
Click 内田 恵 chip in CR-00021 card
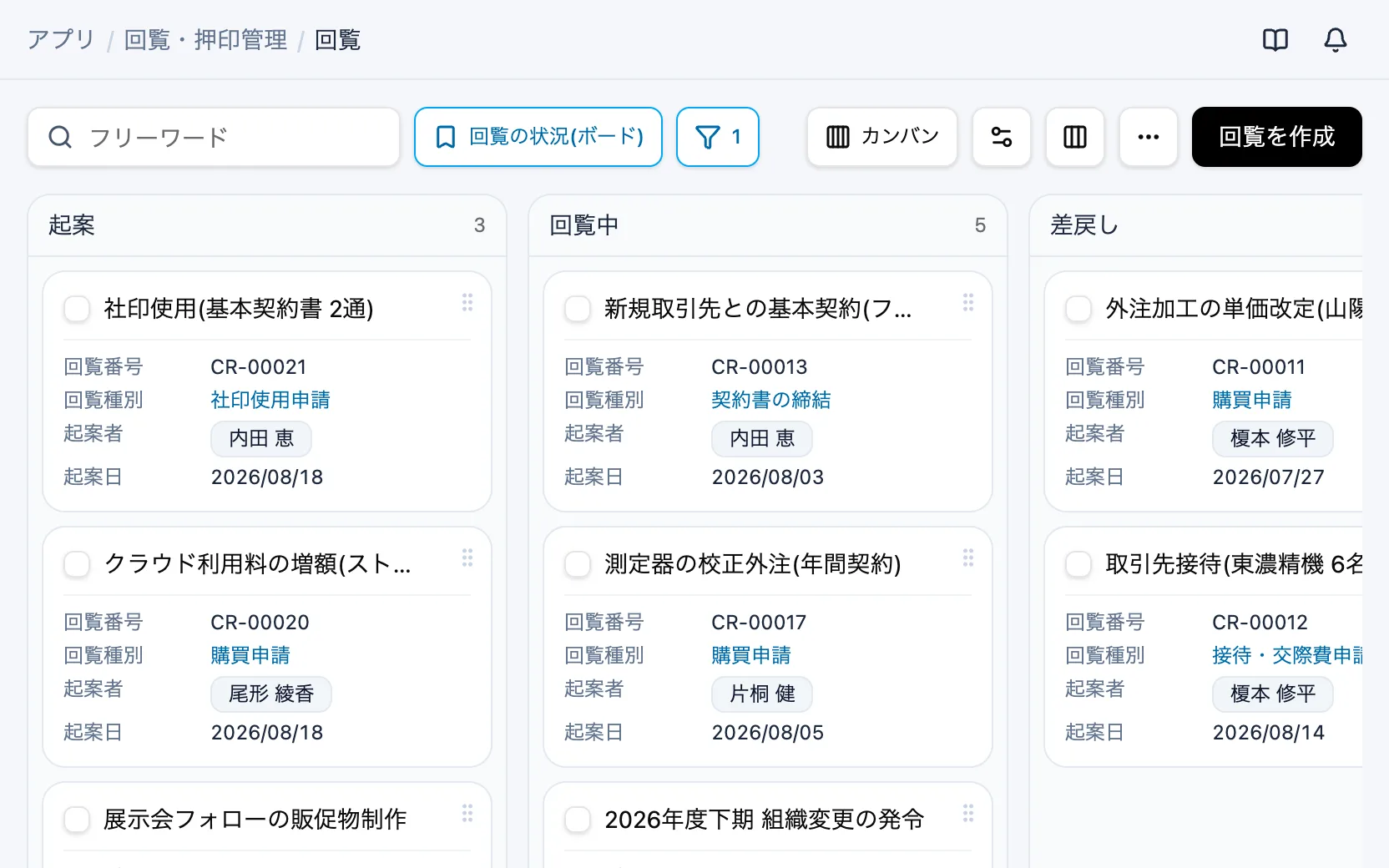click(261, 439)
